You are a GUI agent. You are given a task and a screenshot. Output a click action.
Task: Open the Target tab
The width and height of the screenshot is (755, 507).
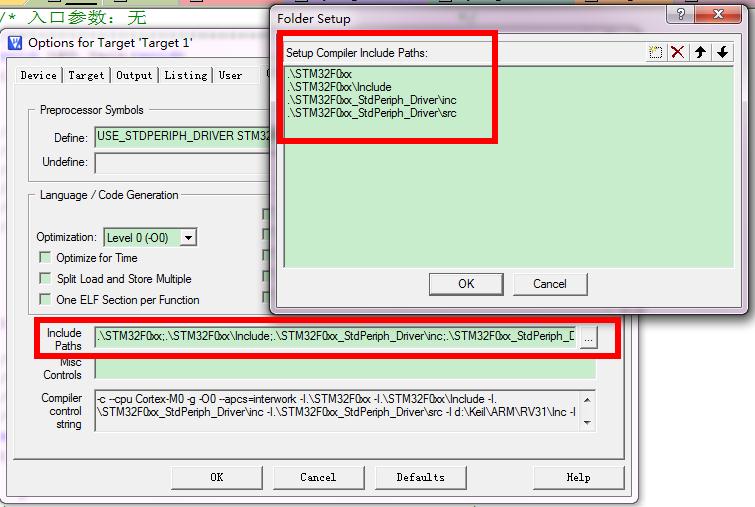click(86, 76)
